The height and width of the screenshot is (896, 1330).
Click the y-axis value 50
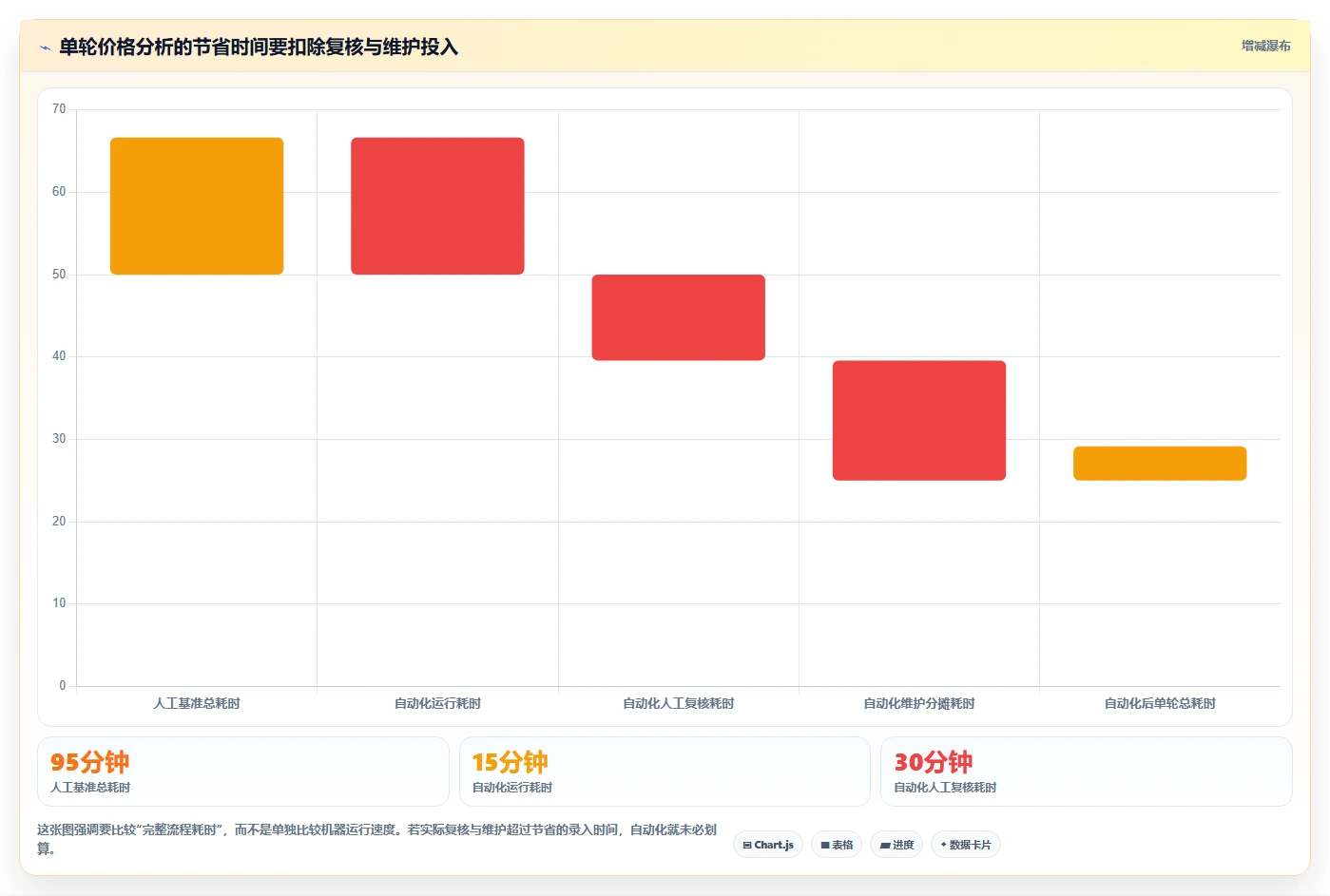[59, 275]
